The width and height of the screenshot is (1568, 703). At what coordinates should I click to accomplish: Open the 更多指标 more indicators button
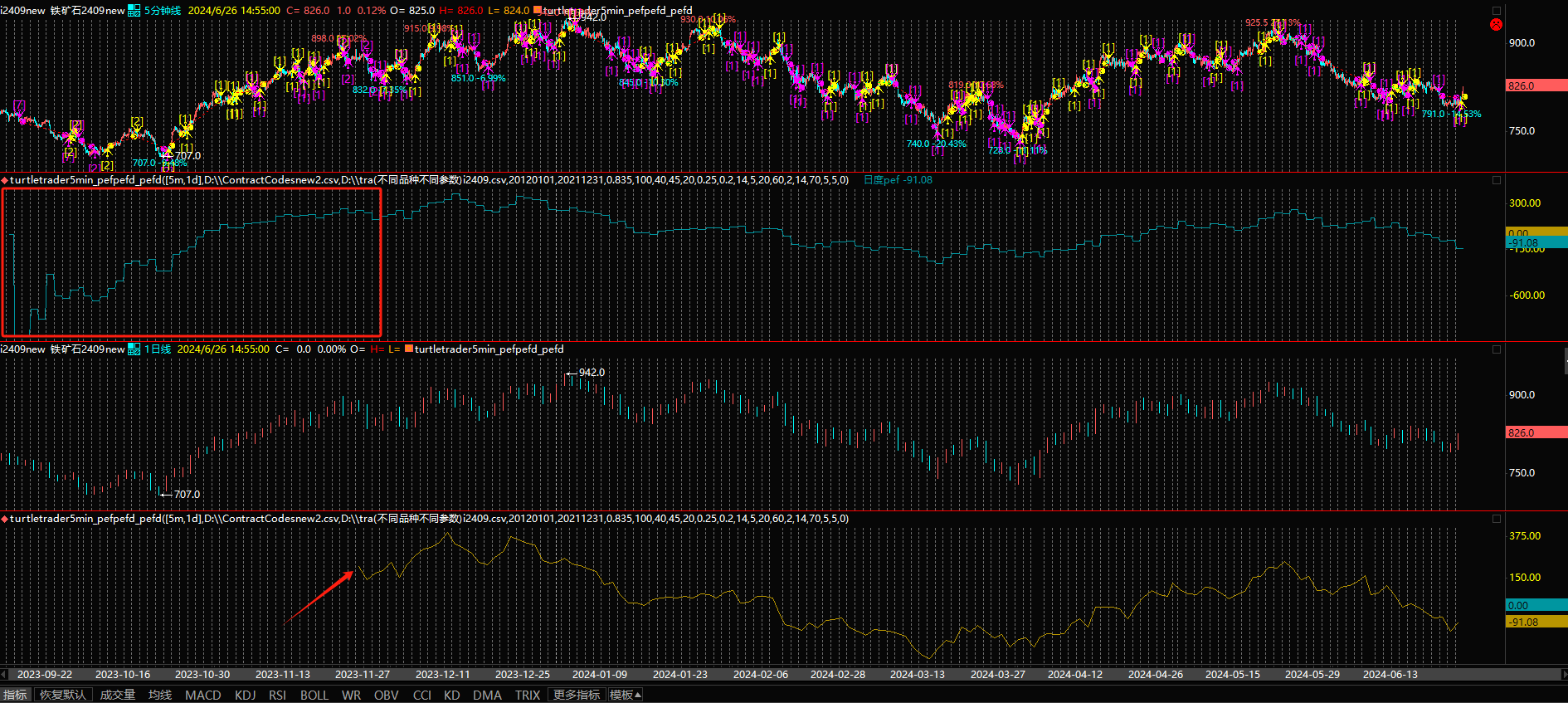[577, 695]
